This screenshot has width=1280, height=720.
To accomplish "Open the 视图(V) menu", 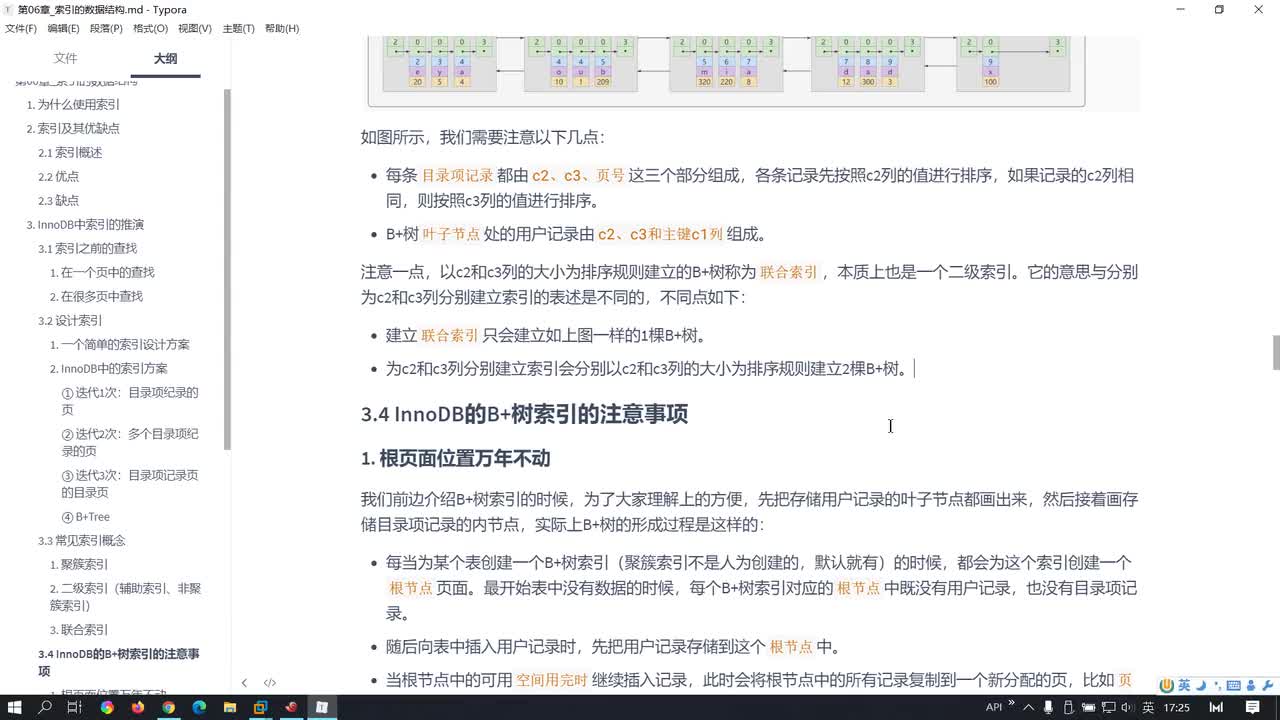I will pyautogui.click(x=195, y=28).
